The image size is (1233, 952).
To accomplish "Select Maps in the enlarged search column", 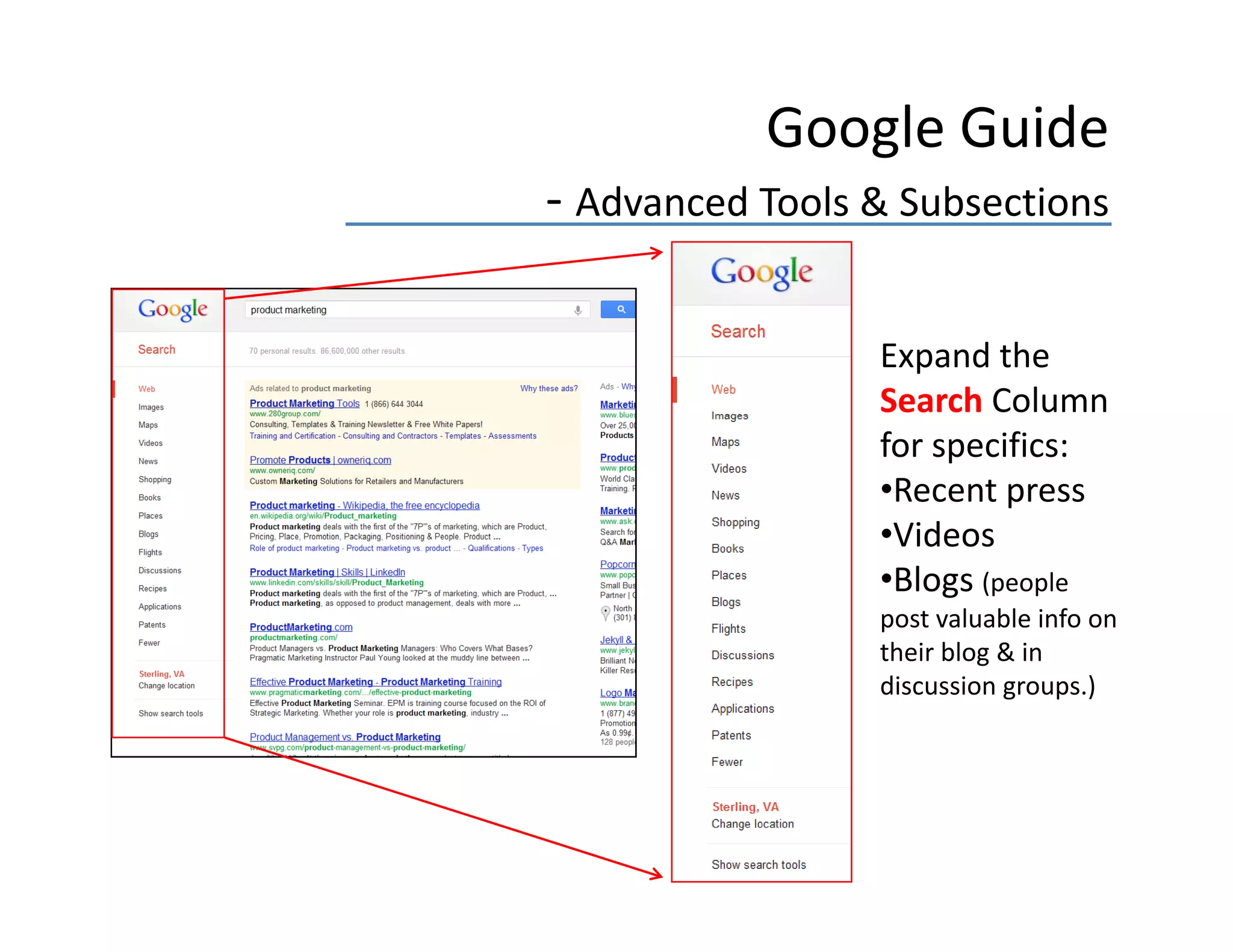I will (x=725, y=442).
